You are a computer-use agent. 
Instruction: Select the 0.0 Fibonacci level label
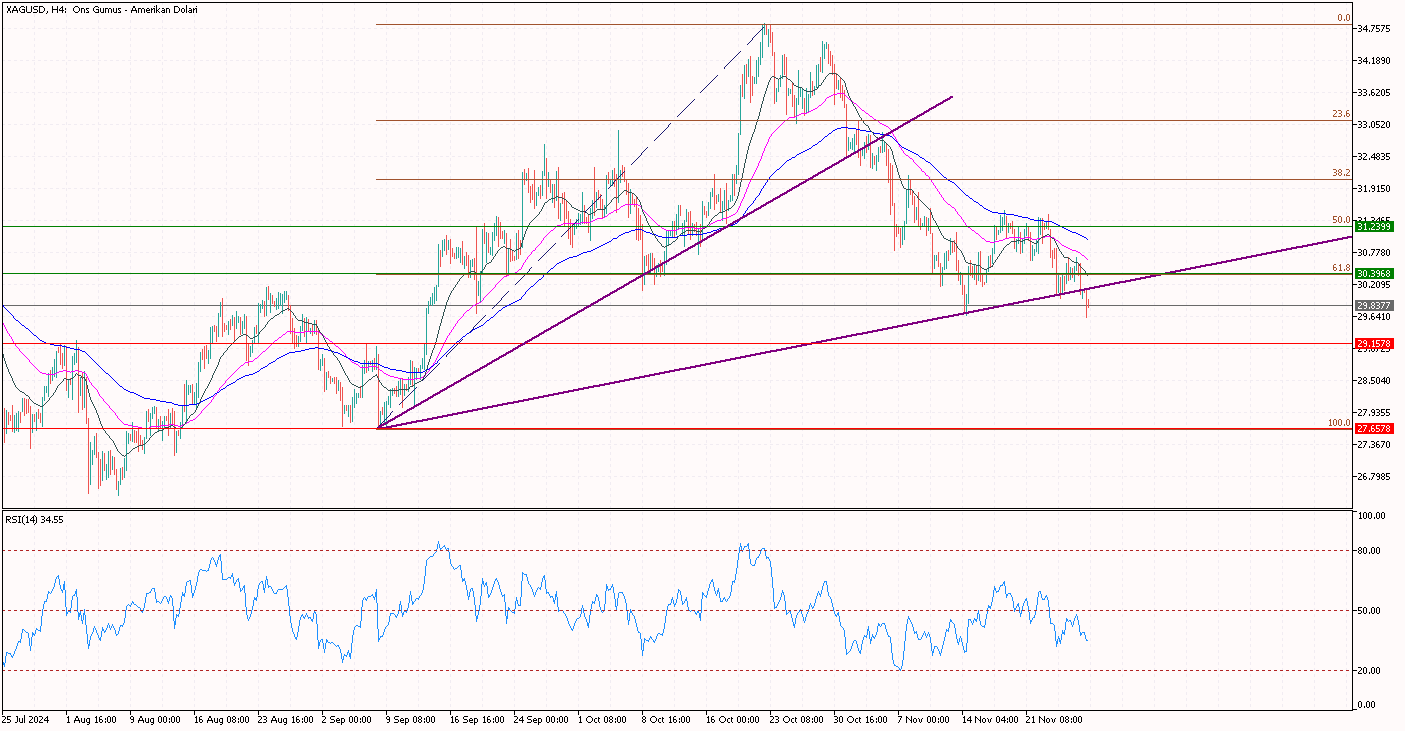1345,18
